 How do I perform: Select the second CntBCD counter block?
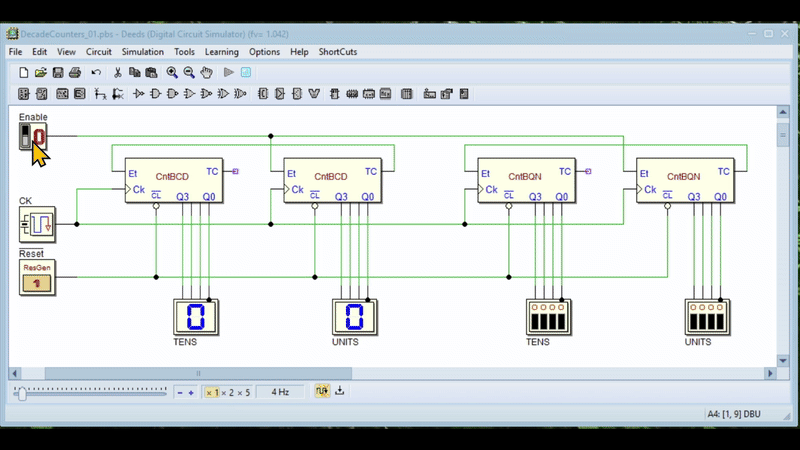332,180
